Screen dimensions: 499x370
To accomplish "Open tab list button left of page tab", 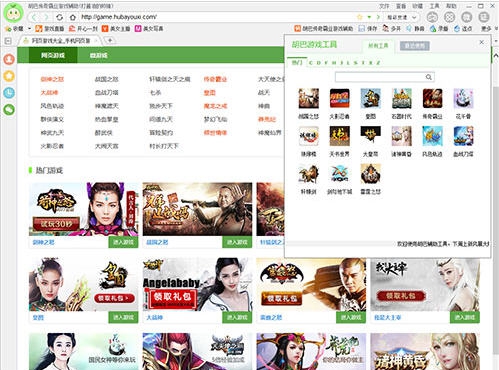I will [8, 41].
